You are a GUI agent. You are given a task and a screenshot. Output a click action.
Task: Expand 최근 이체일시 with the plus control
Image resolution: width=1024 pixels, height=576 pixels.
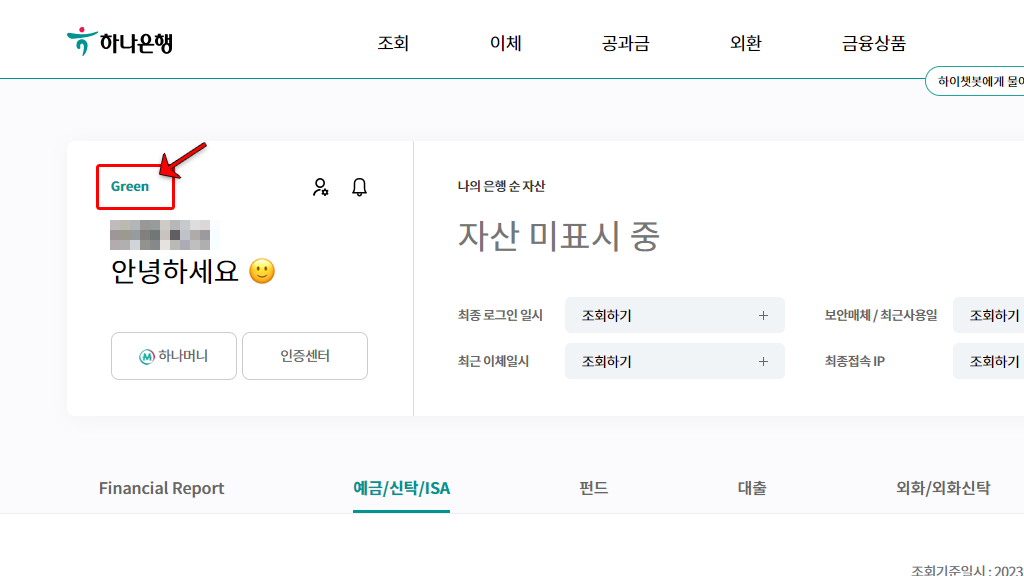[x=764, y=361]
